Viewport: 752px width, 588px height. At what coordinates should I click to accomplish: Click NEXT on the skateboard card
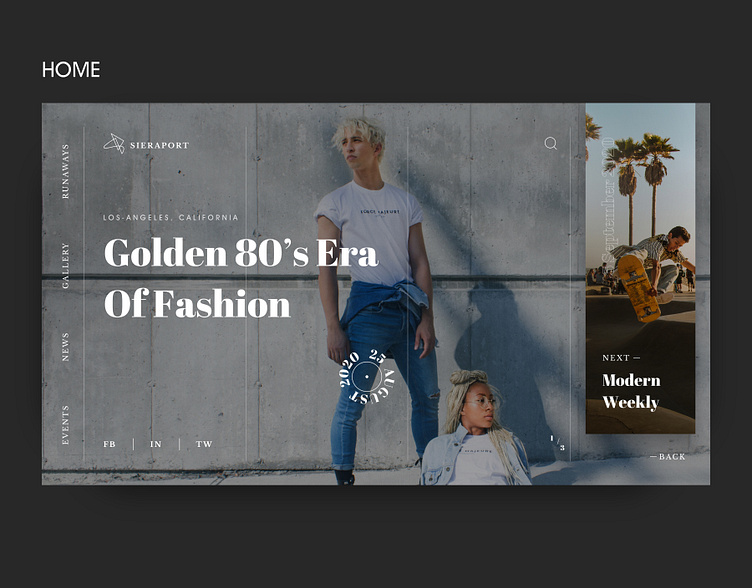tap(621, 358)
